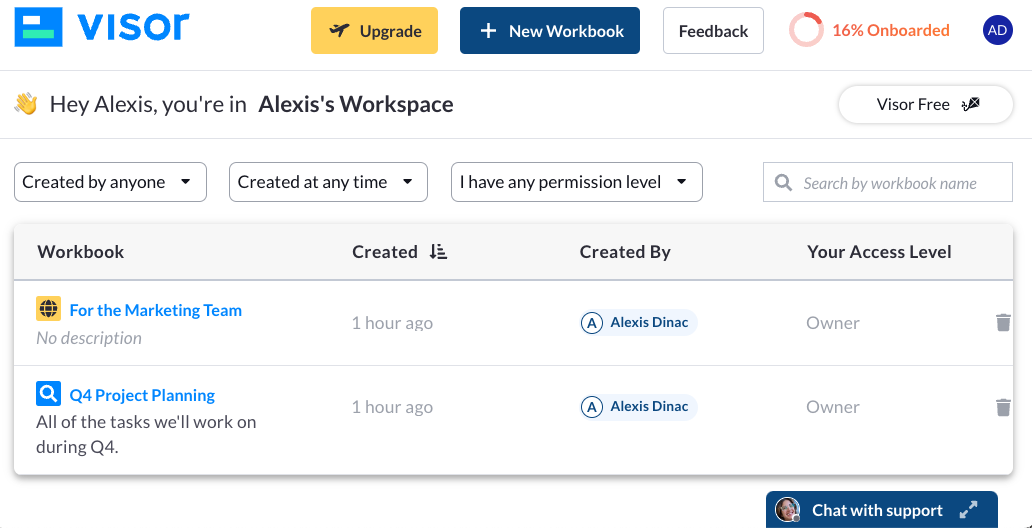Click the No description text
This screenshot has height=528, width=1032.
(89, 338)
